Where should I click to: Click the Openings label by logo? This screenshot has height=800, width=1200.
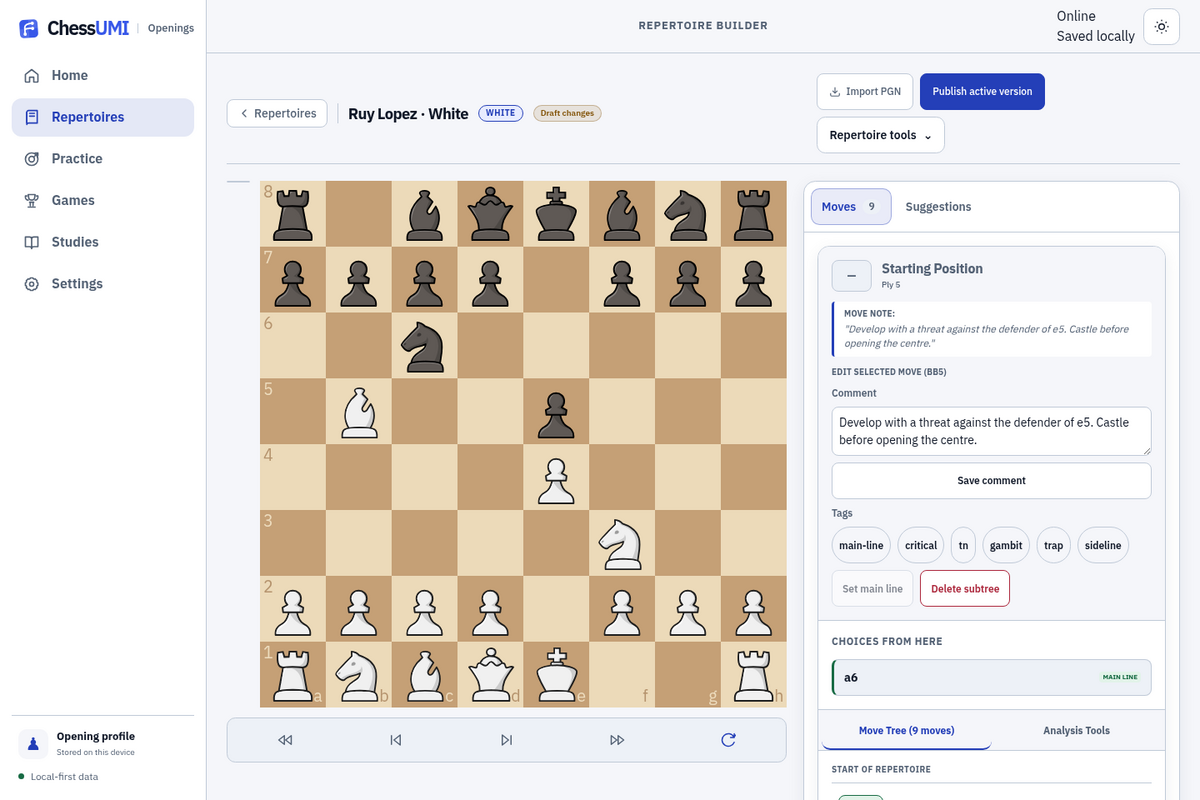pos(171,28)
